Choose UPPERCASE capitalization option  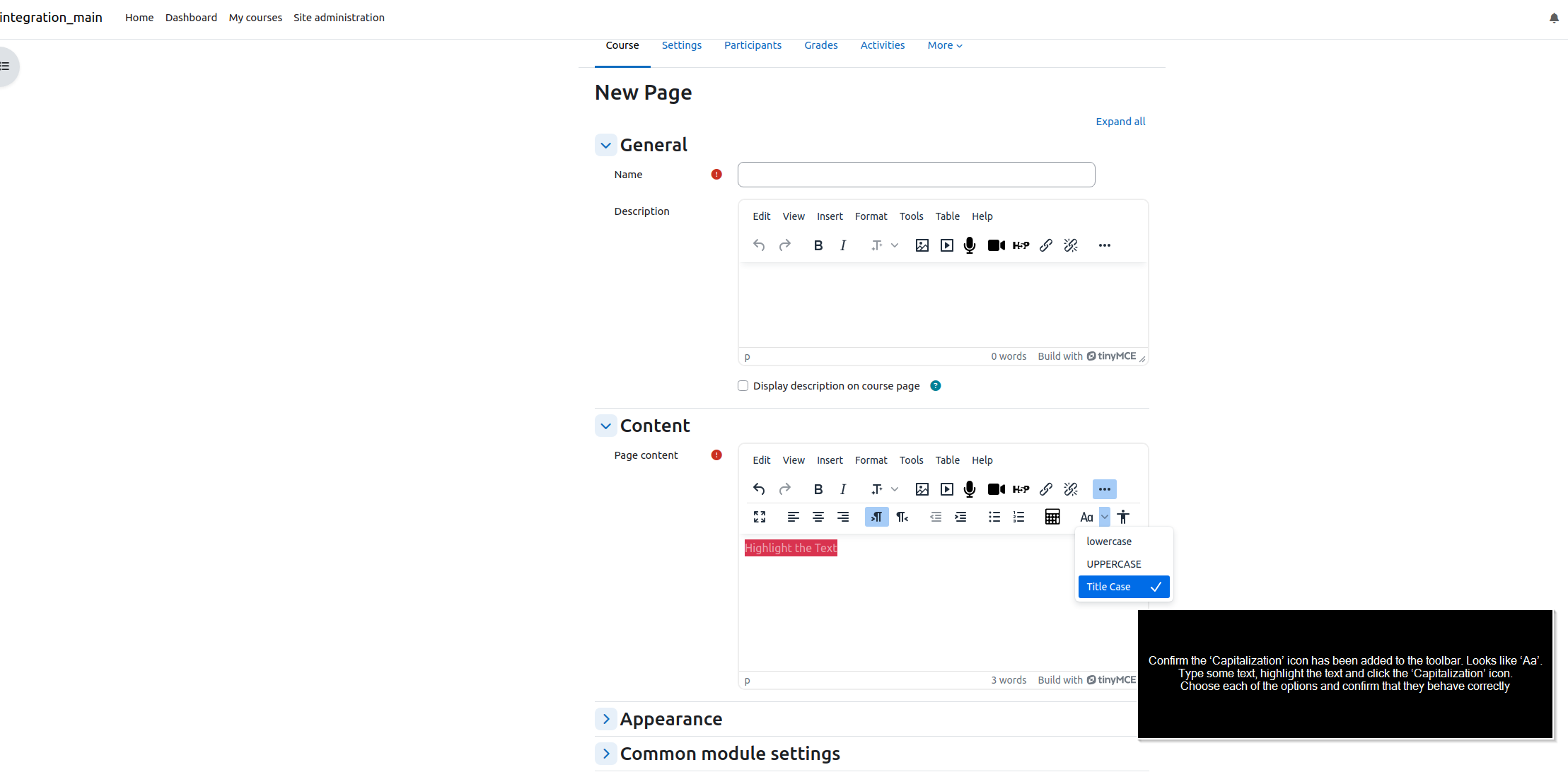1124,564
